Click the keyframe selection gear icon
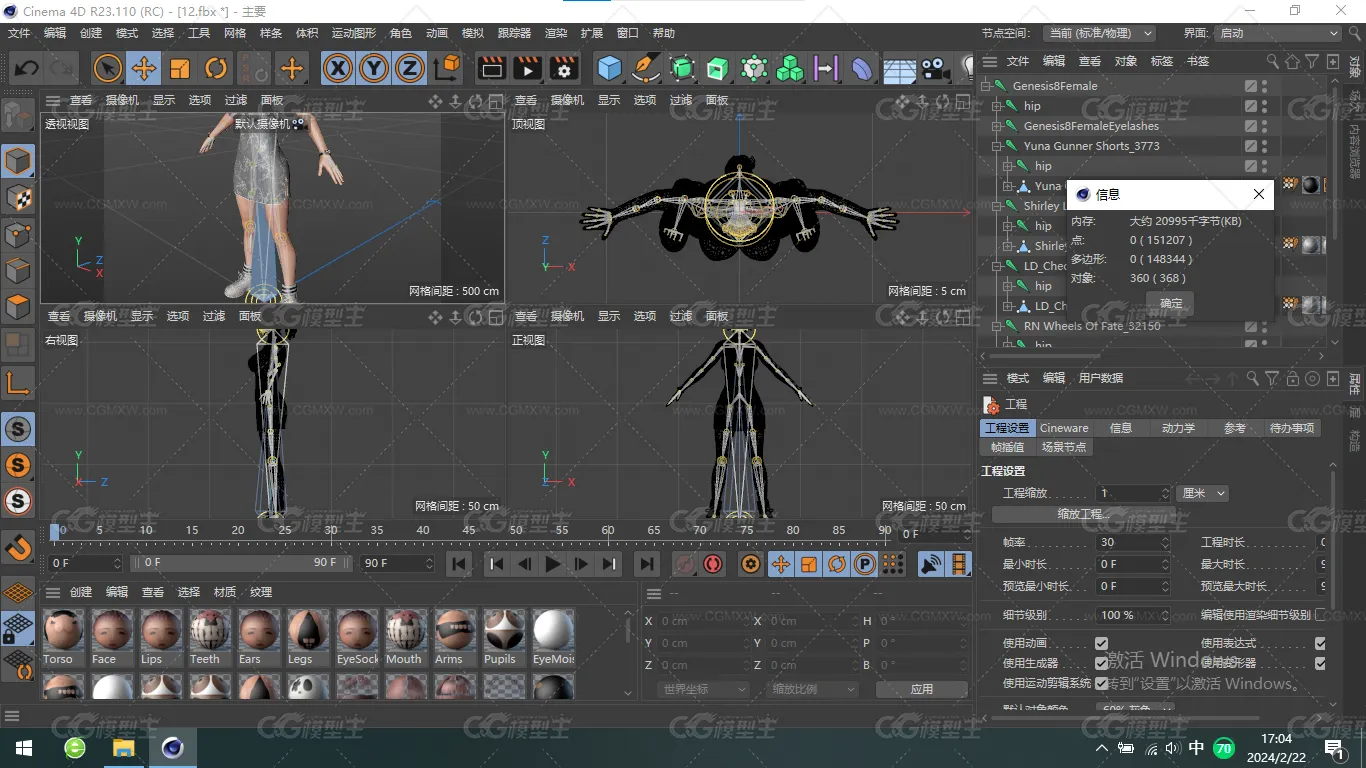The height and width of the screenshot is (768, 1366). [x=750, y=564]
